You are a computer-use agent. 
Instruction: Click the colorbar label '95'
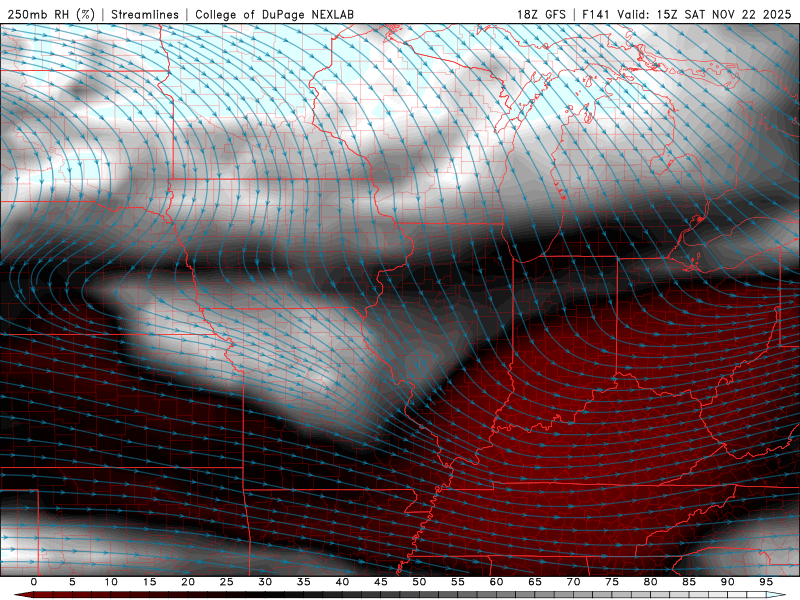[x=766, y=582]
